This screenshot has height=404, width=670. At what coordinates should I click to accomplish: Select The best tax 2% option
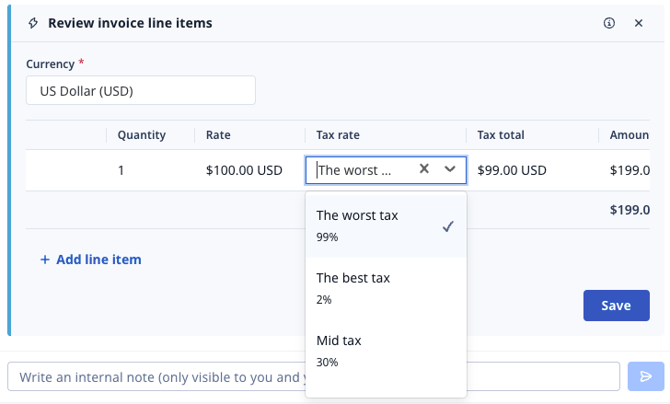[x=385, y=288]
